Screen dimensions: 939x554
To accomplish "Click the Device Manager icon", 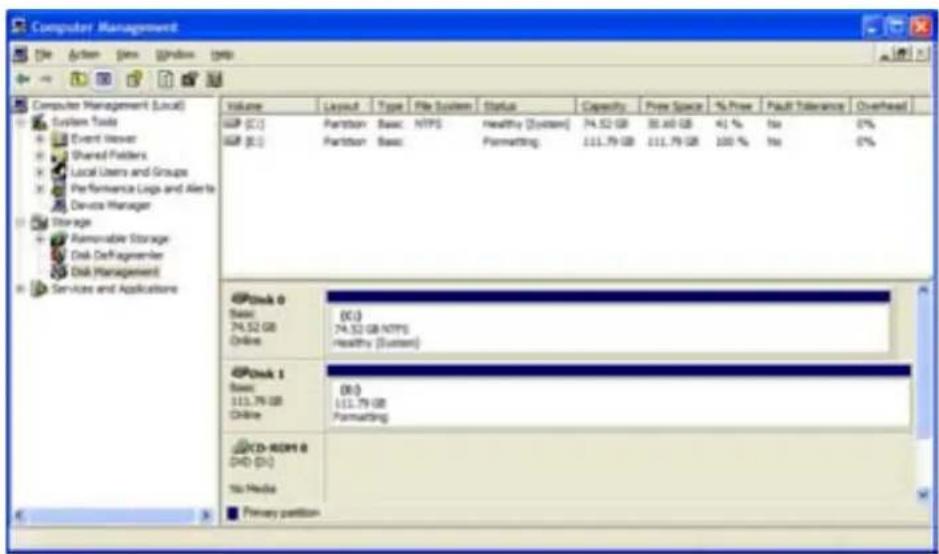I will pos(59,205).
